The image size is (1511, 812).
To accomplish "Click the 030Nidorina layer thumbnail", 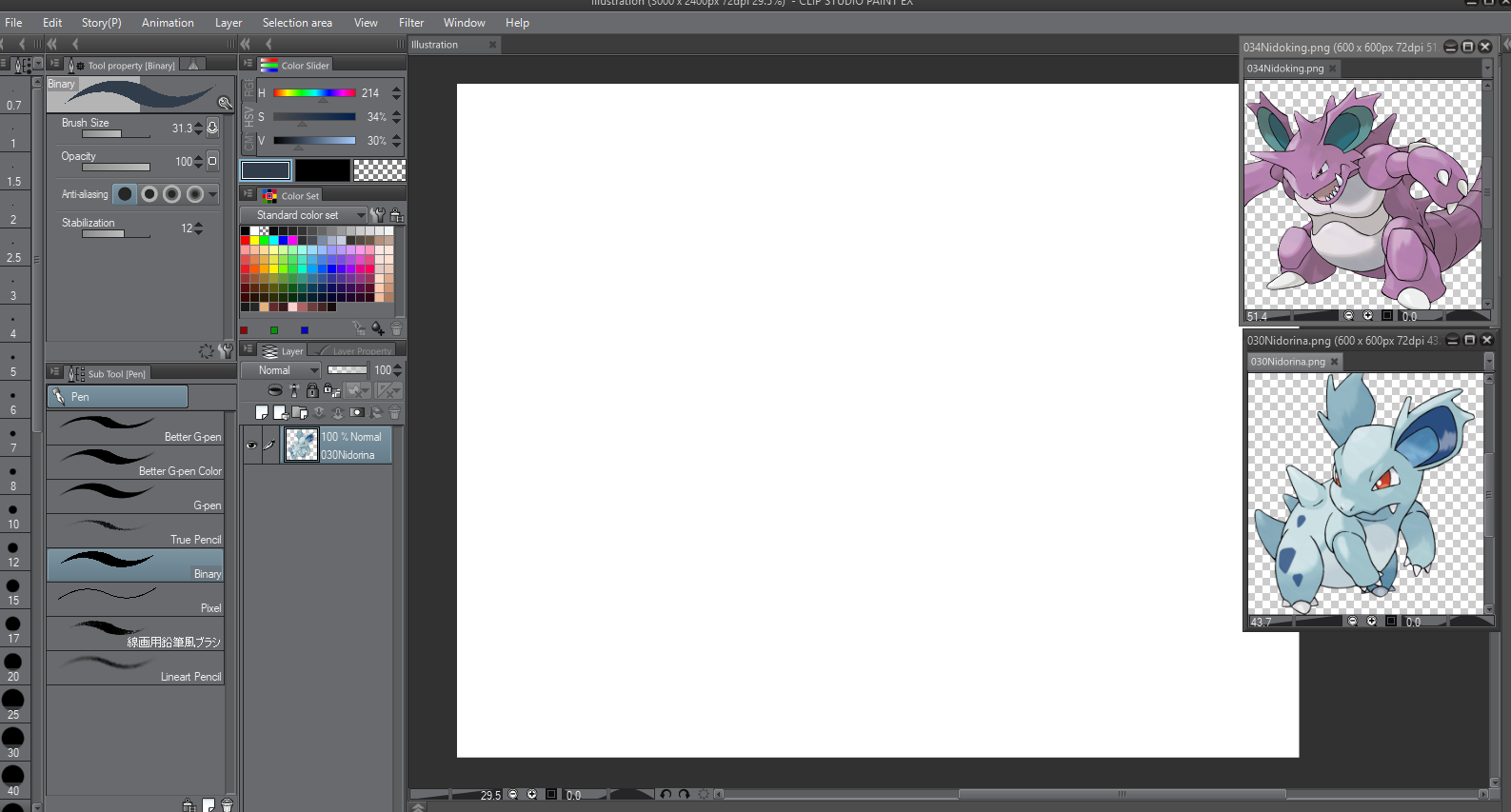I will click(x=302, y=445).
